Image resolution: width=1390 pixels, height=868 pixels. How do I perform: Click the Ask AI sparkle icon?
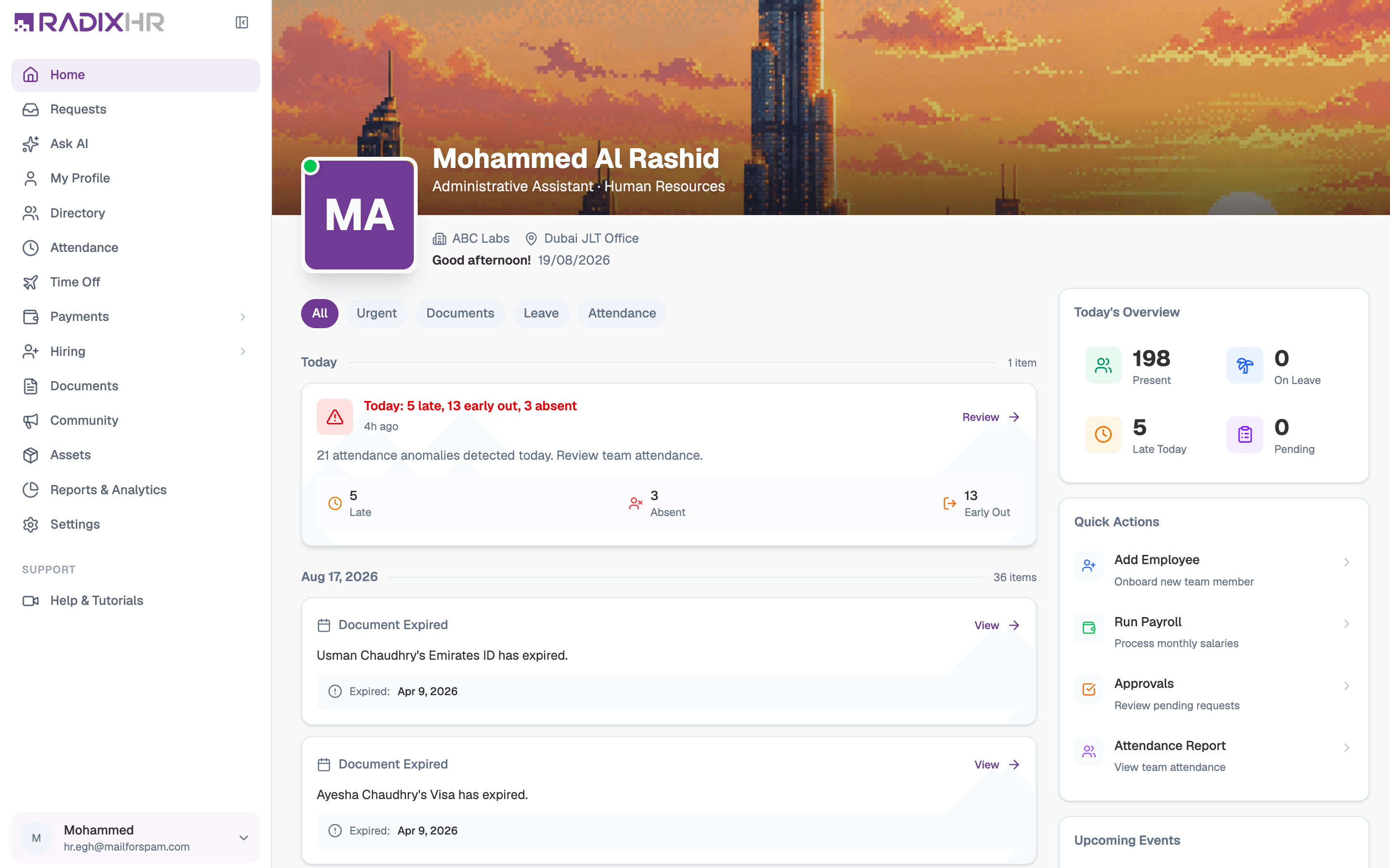(x=31, y=144)
